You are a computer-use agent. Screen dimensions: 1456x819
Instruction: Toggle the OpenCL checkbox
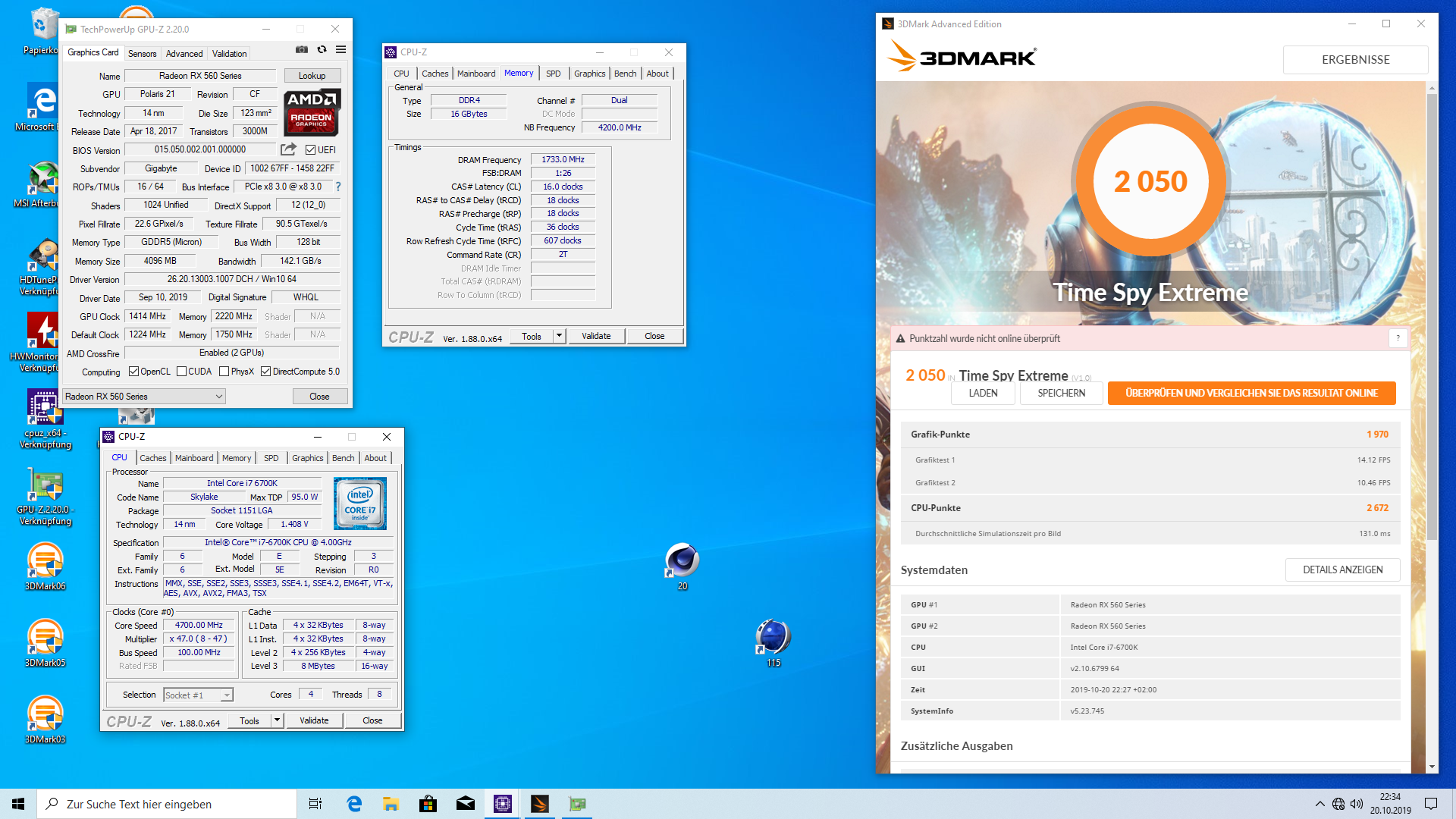pos(133,372)
